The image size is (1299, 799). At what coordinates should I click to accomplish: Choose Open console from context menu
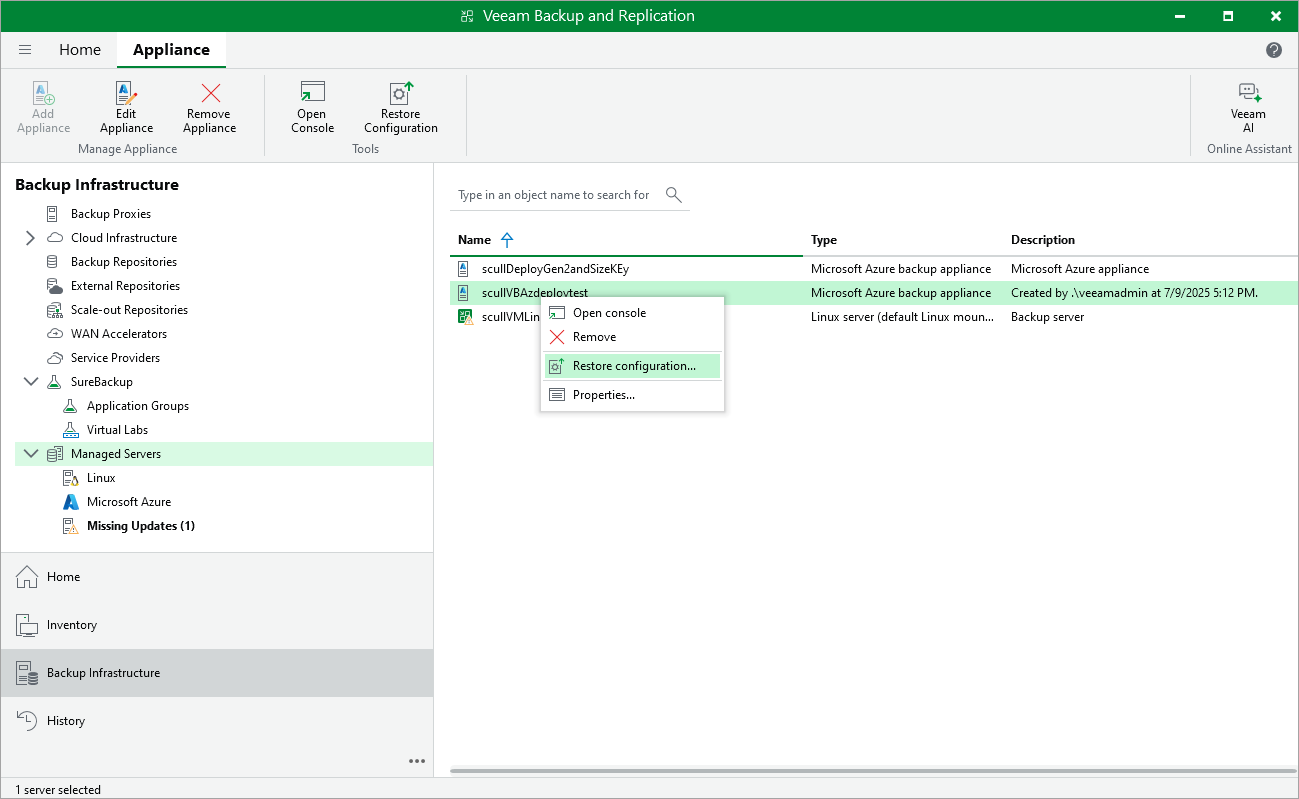632,313
